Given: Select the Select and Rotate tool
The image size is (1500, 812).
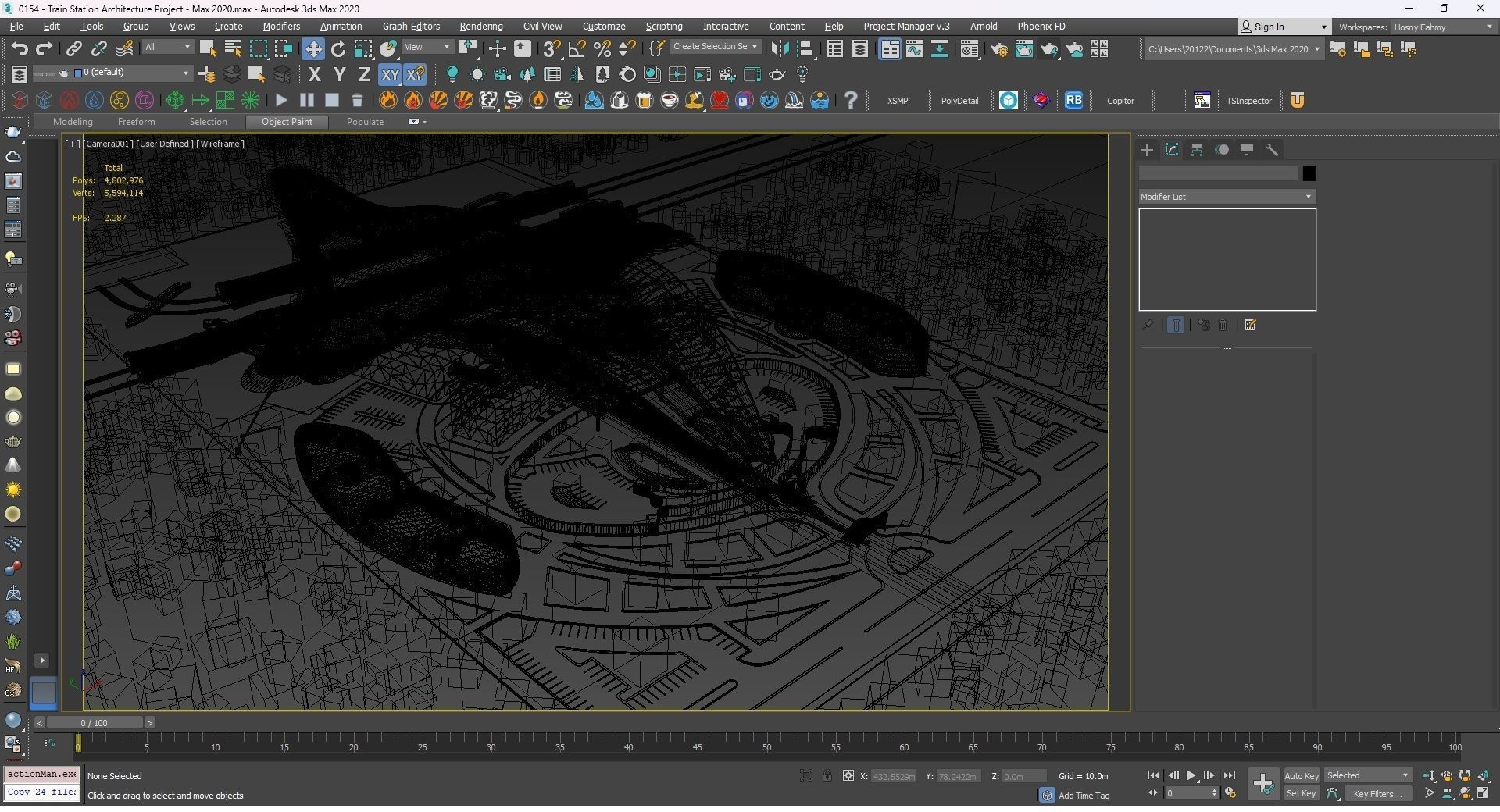Looking at the screenshot, I should [x=338, y=49].
